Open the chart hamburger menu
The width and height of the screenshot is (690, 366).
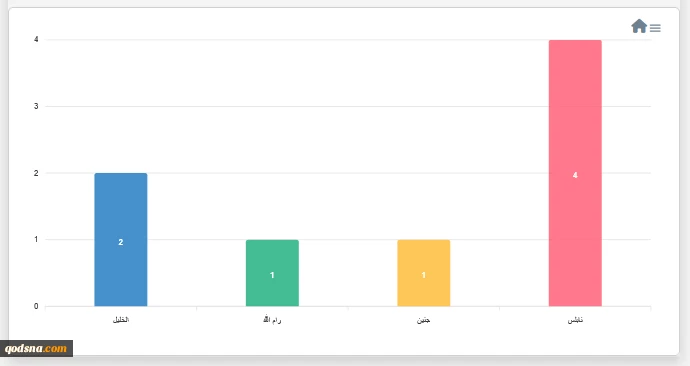pyautogui.click(x=655, y=28)
